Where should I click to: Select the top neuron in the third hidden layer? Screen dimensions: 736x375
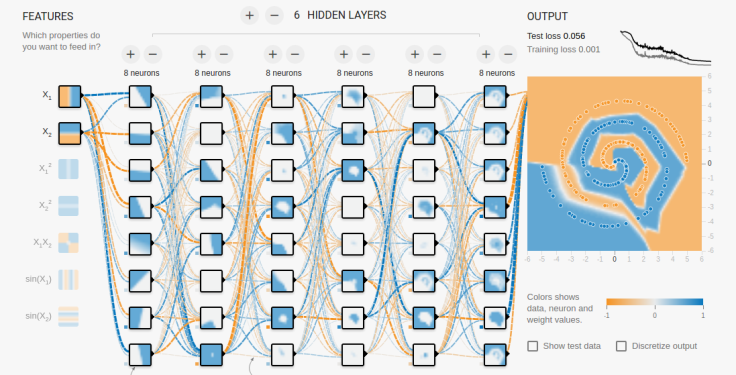(283, 97)
